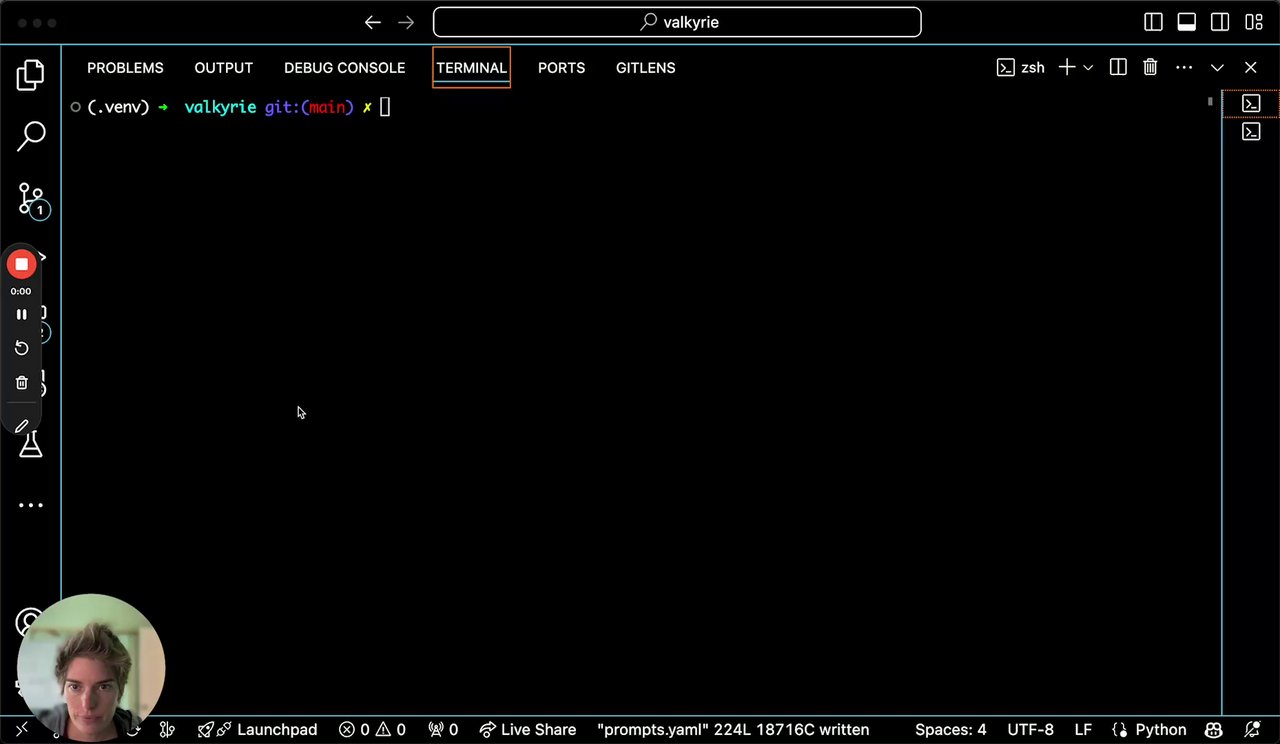This screenshot has height=744, width=1280.
Task: Open terminal panel more actions ellipsis
Action: (1184, 67)
